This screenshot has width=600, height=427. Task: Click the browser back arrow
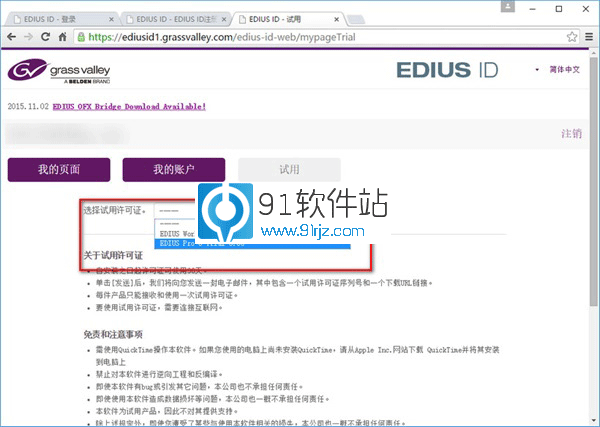pyautogui.click(x=12, y=35)
